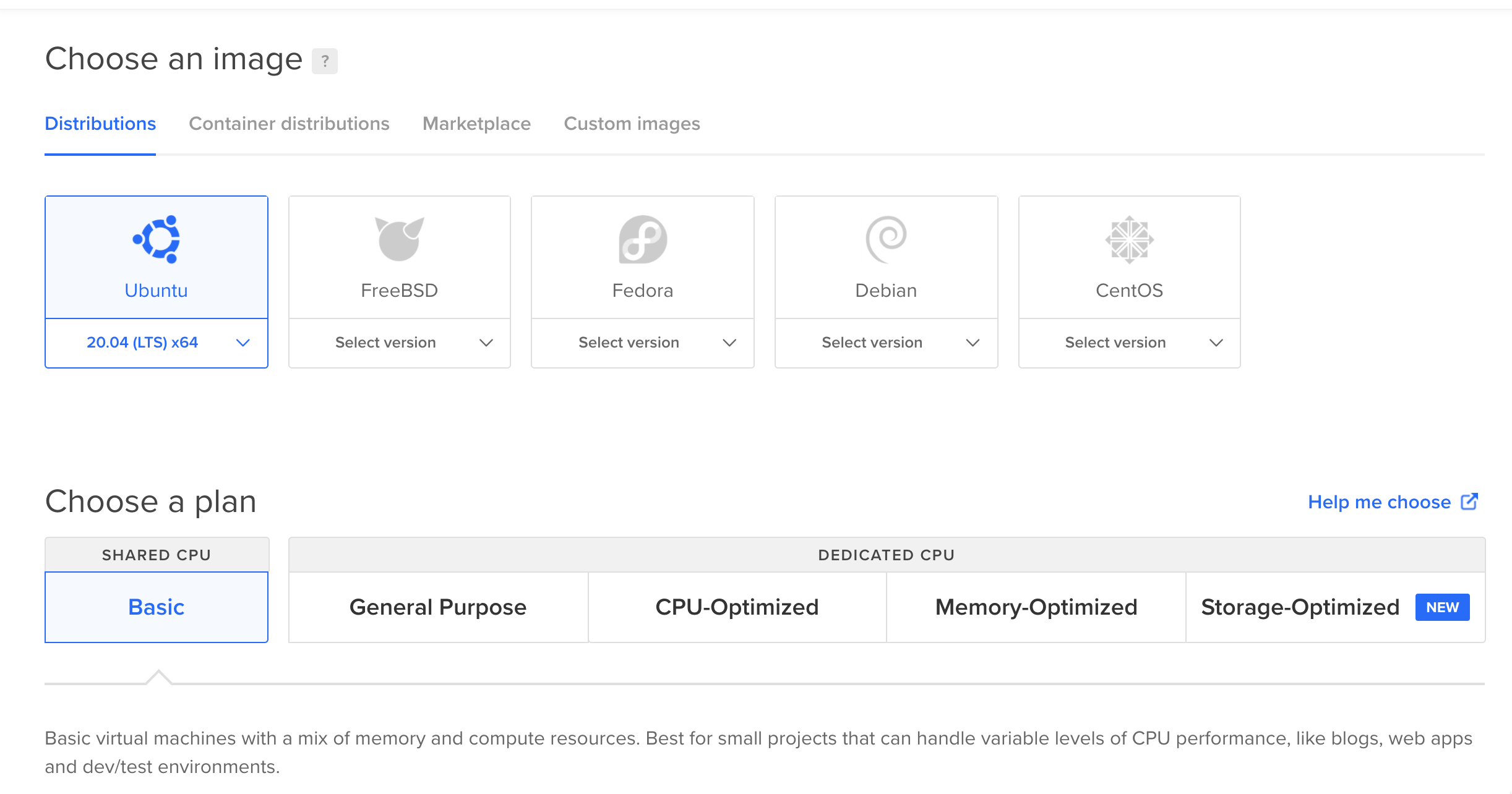
Task: Open the Marketplace tab
Action: pyautogui.click(x=476, y=124)
